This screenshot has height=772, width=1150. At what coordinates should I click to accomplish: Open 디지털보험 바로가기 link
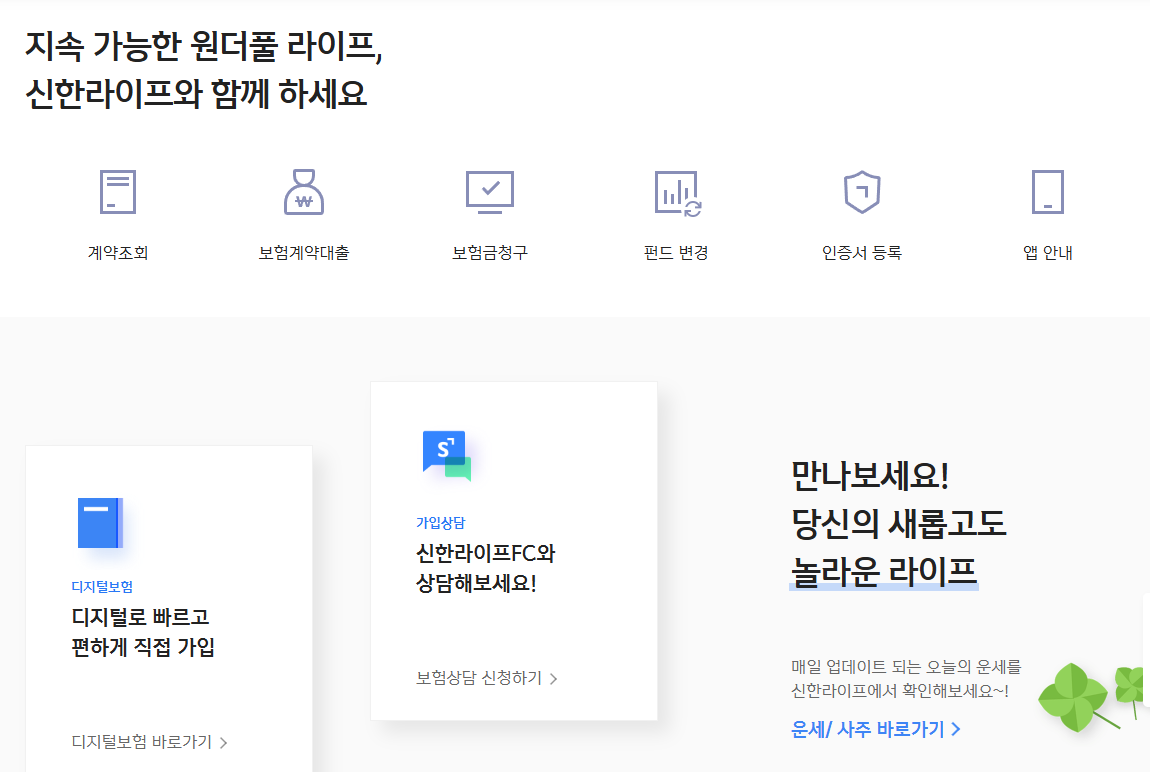[x=150, y=742]
